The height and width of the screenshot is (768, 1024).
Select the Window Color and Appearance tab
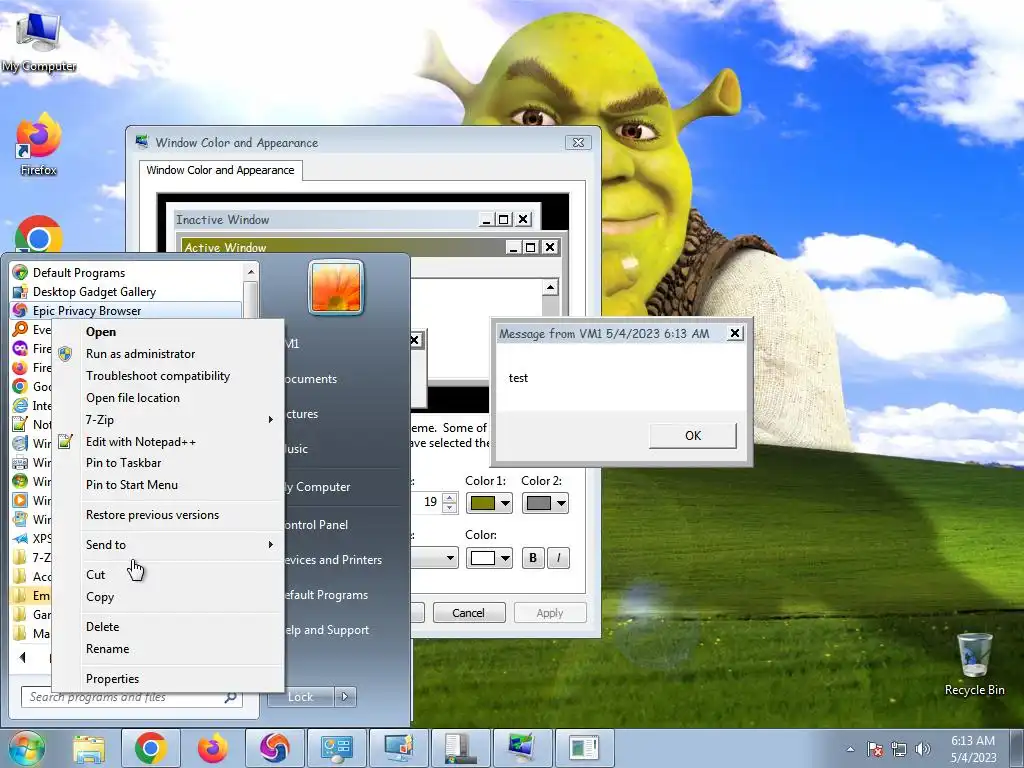pyautogui.click(x=220, y=170)
